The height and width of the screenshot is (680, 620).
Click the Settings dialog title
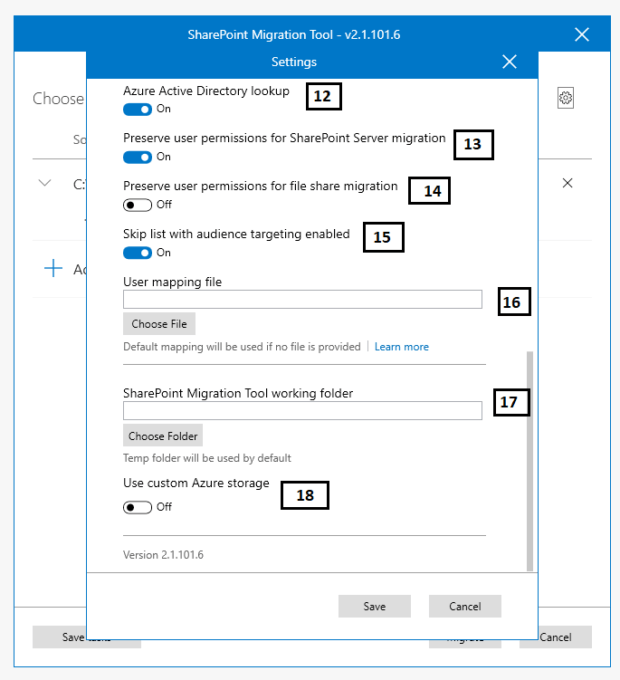tap(294, 62)
